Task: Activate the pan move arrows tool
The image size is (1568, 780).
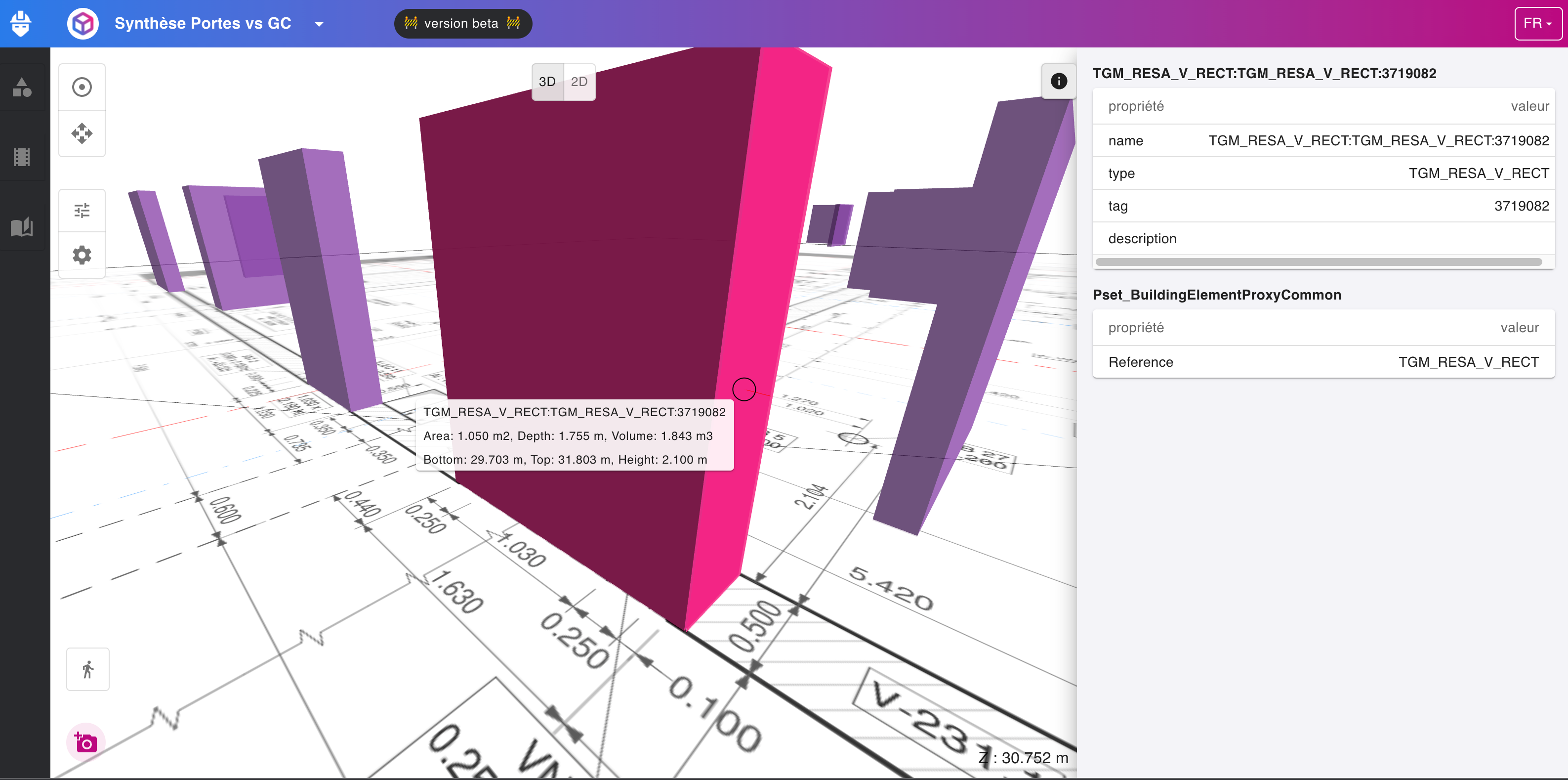Action: [82, 133]
